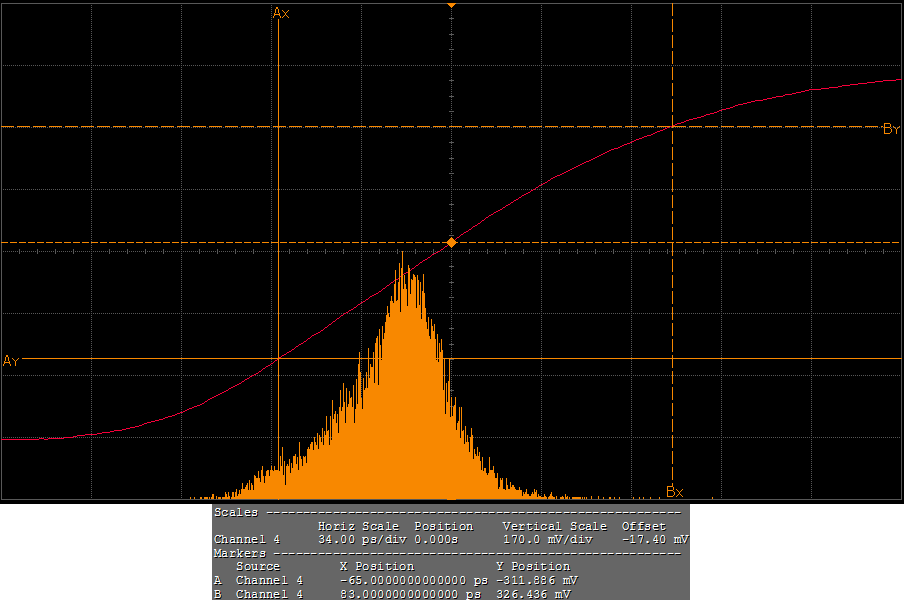Screen dimensions: 904x600
Task: Select the Bx marker label
Action: [675, 491]
